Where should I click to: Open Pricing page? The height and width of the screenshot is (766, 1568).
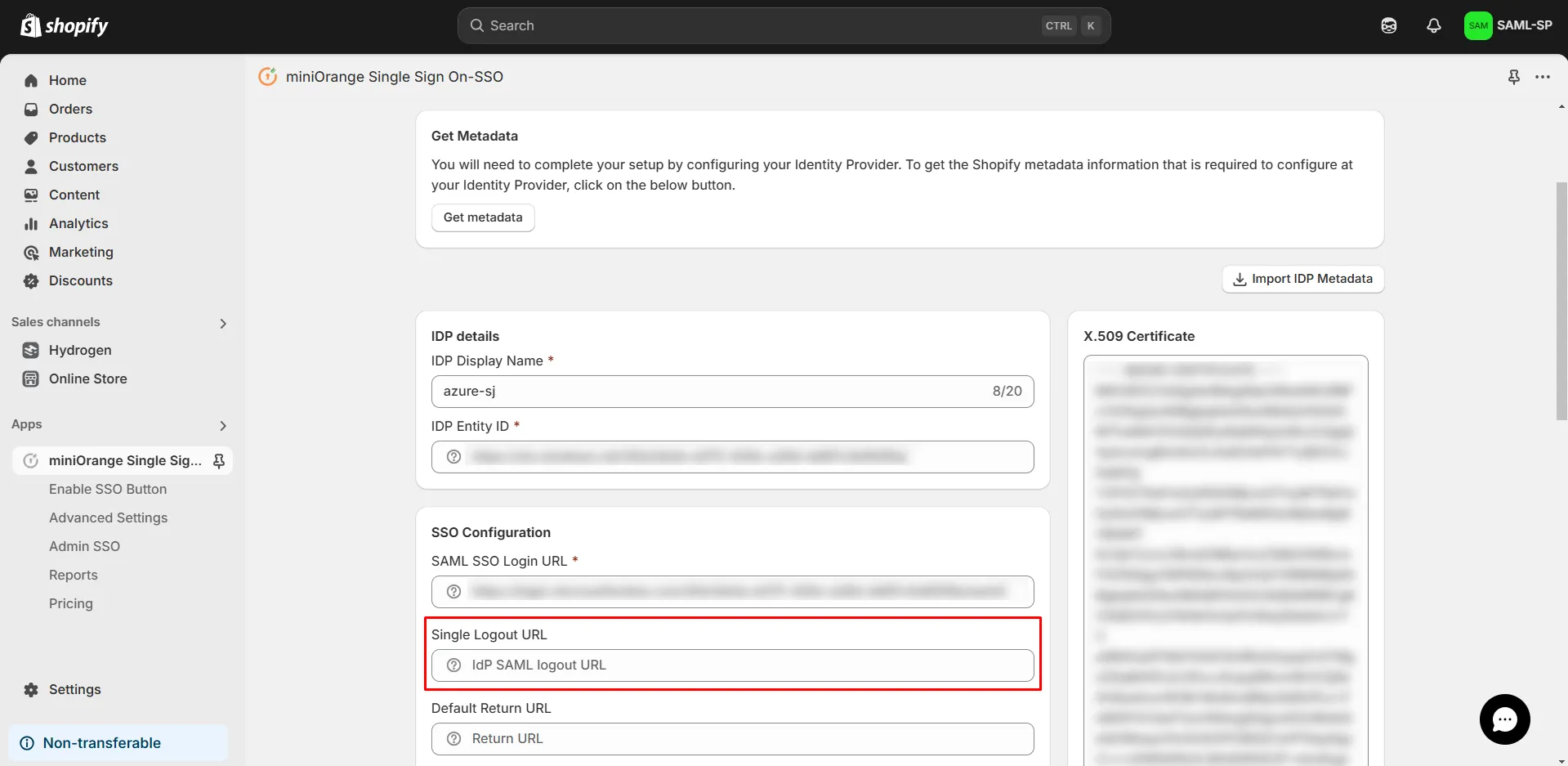point(71,603)
